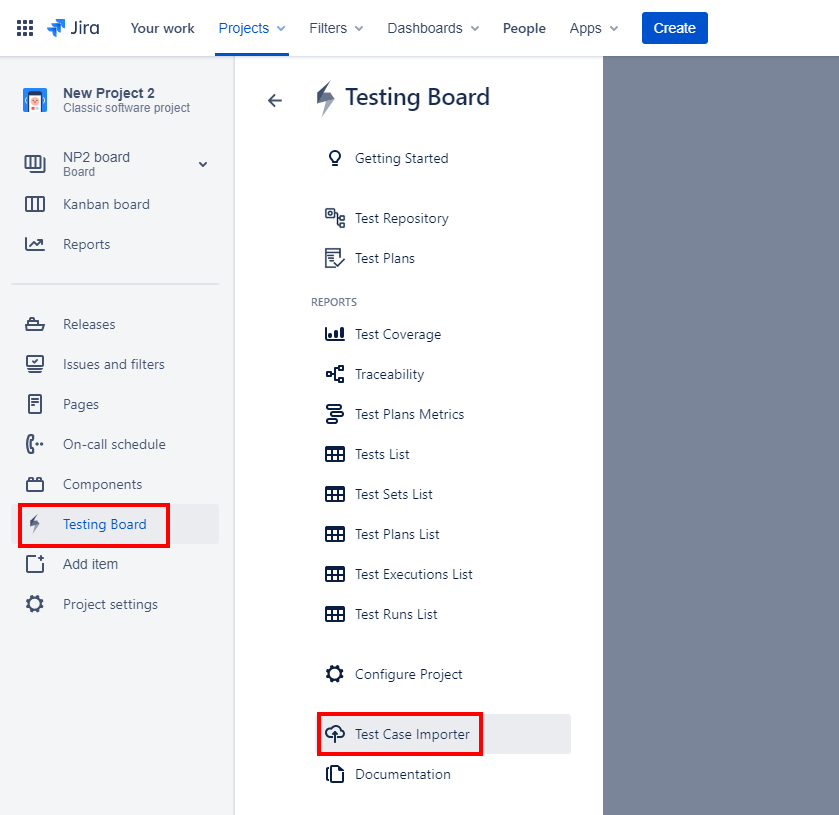Click the Documentation pages icon
This screenshot has height=815, width=839.
pyautogui.click(x=335, y=774)
